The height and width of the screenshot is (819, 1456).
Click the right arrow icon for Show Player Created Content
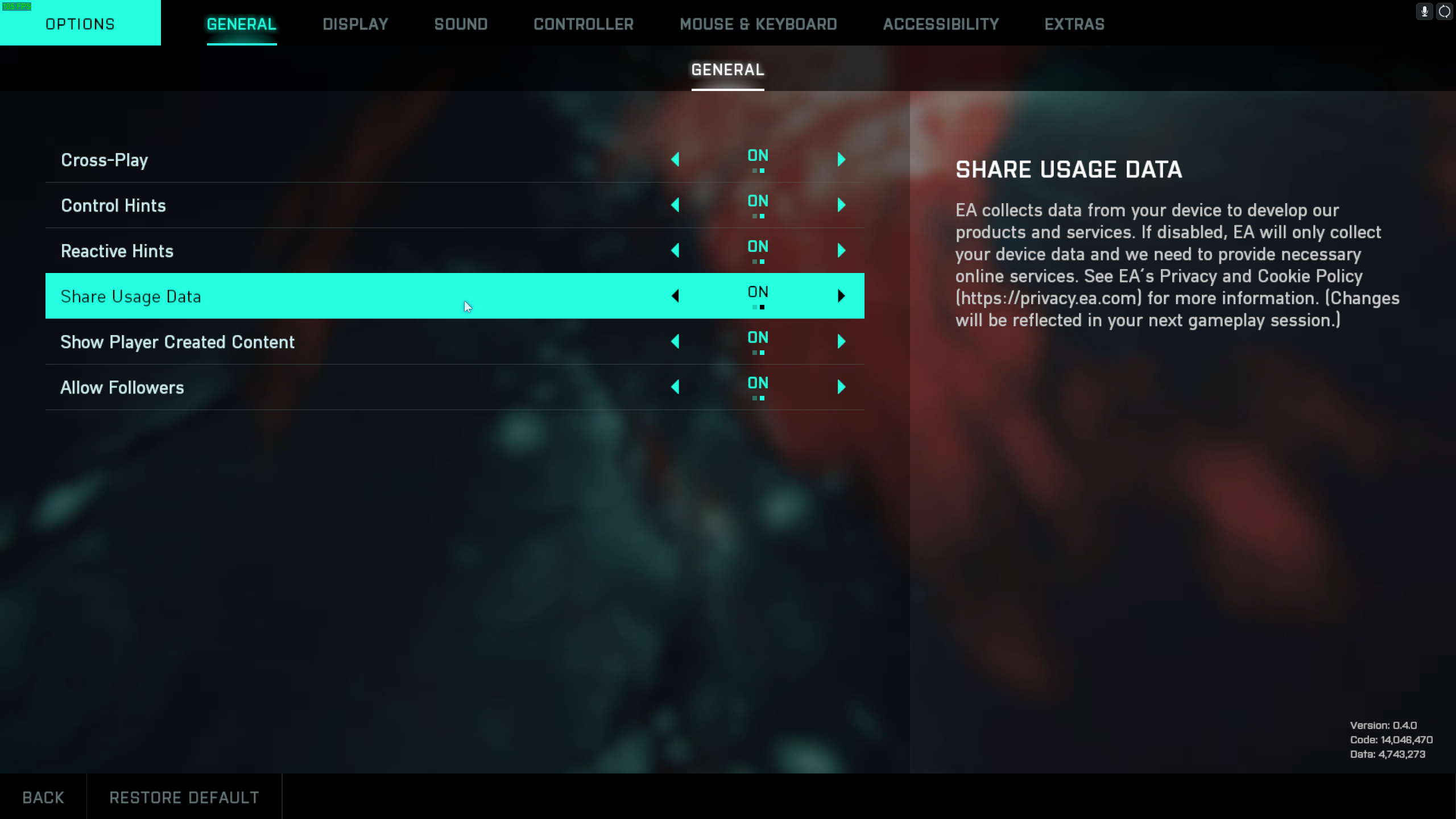[841, 341]
